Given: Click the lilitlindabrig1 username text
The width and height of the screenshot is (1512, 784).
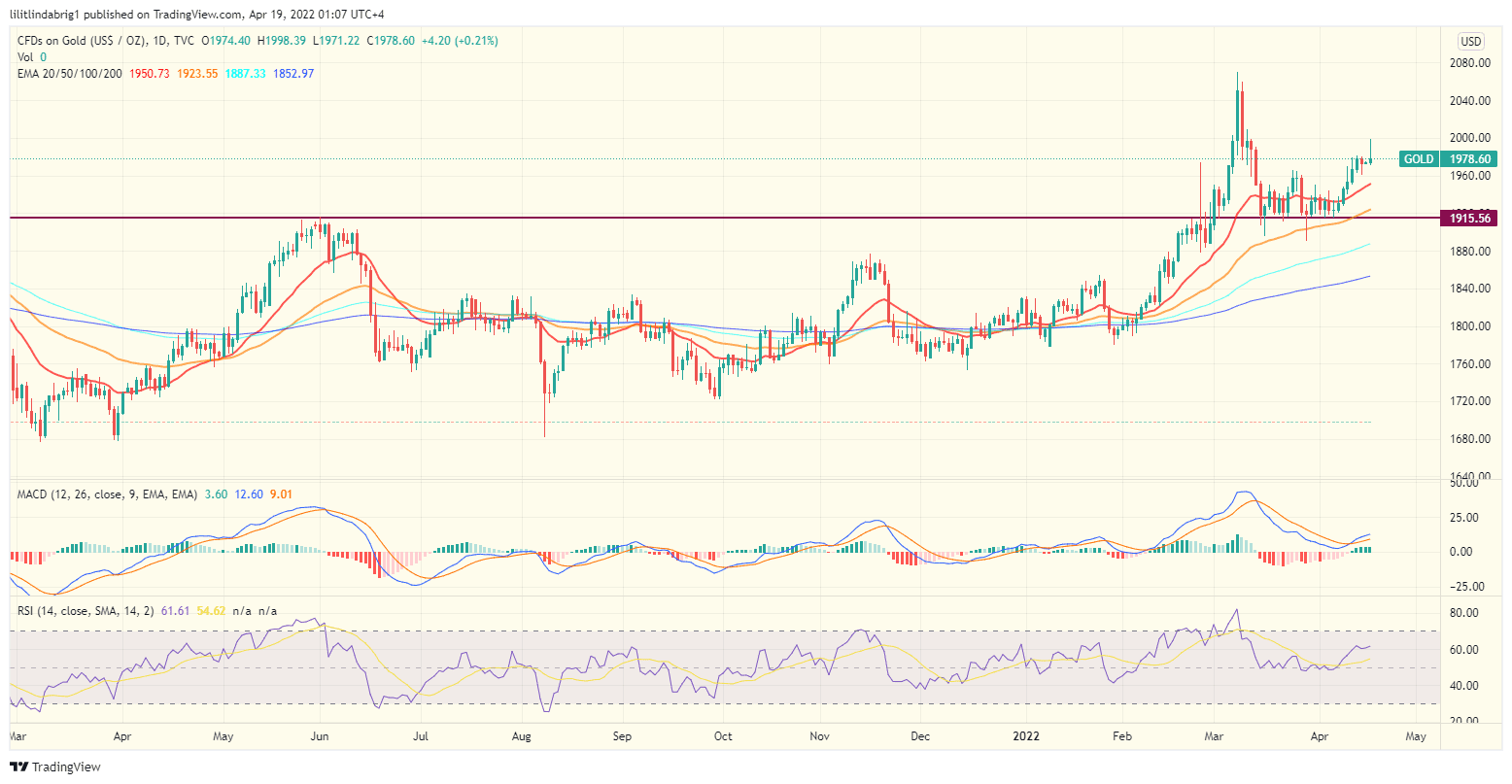Looking at the screenshot, I should (45, 14).
